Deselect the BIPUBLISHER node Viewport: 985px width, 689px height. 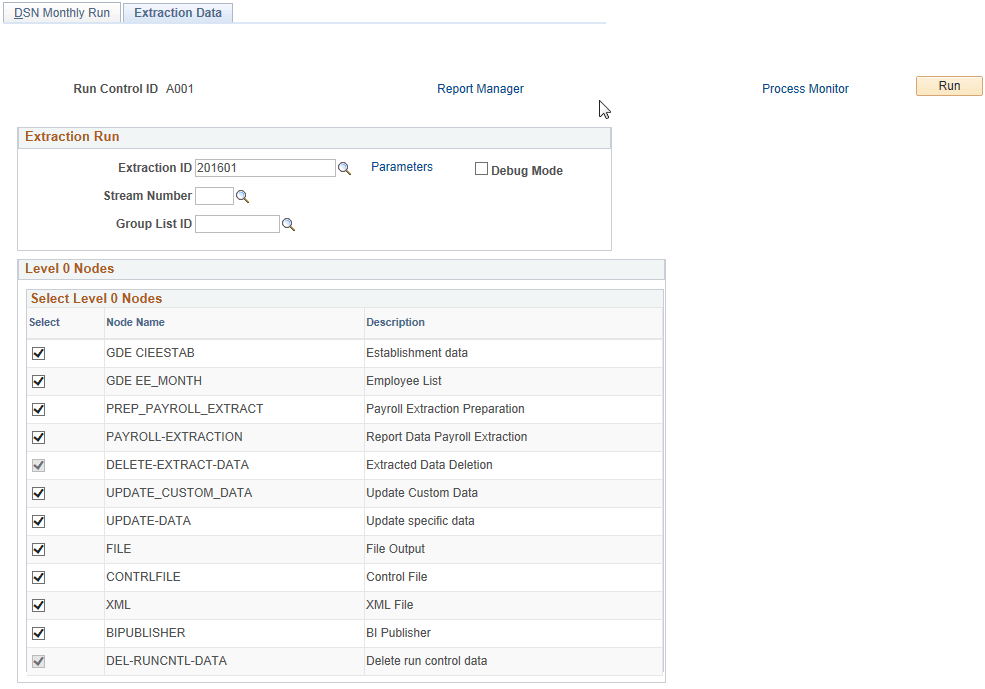(x=38, y=633)
